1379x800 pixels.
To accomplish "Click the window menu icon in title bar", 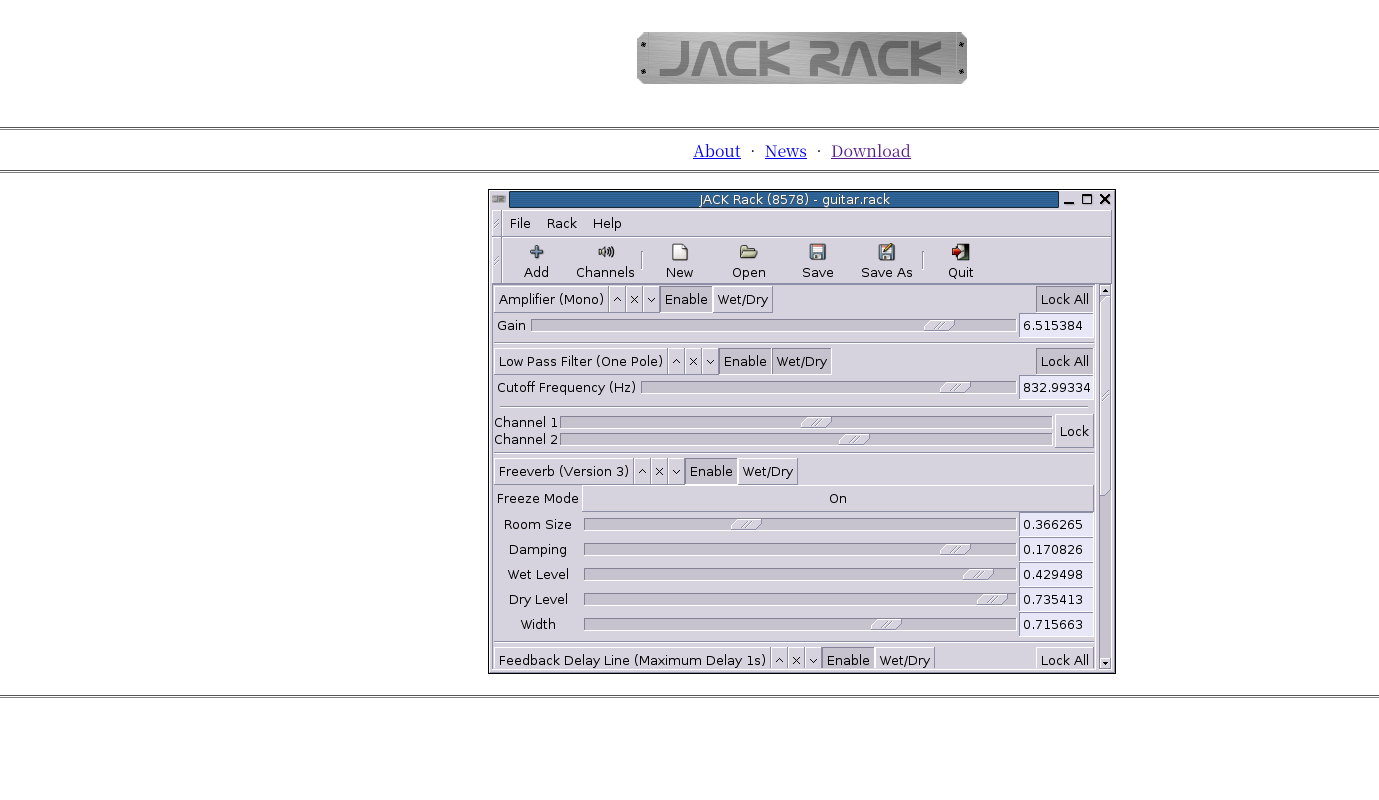I will point(499,199).
